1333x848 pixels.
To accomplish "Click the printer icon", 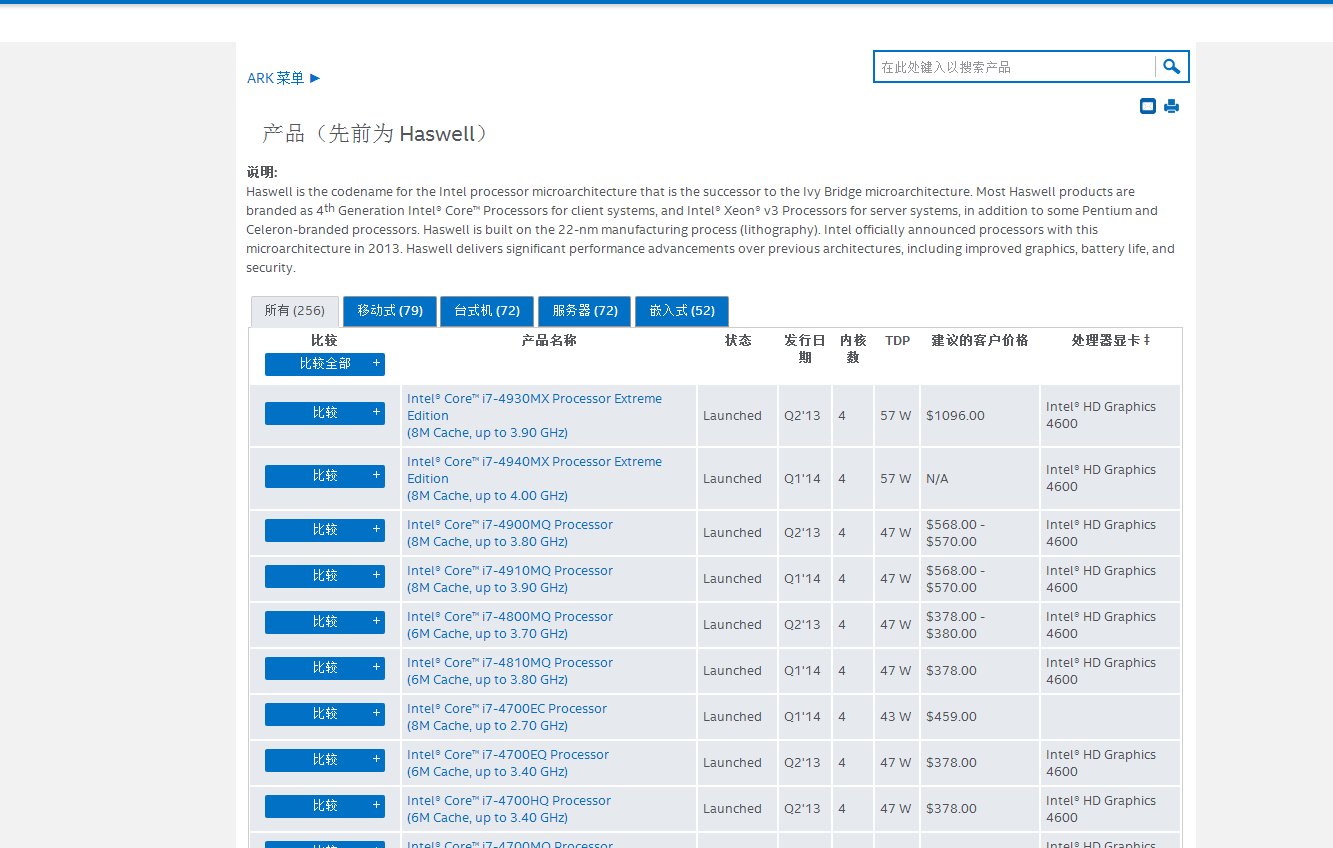I will coord(1171,106).
